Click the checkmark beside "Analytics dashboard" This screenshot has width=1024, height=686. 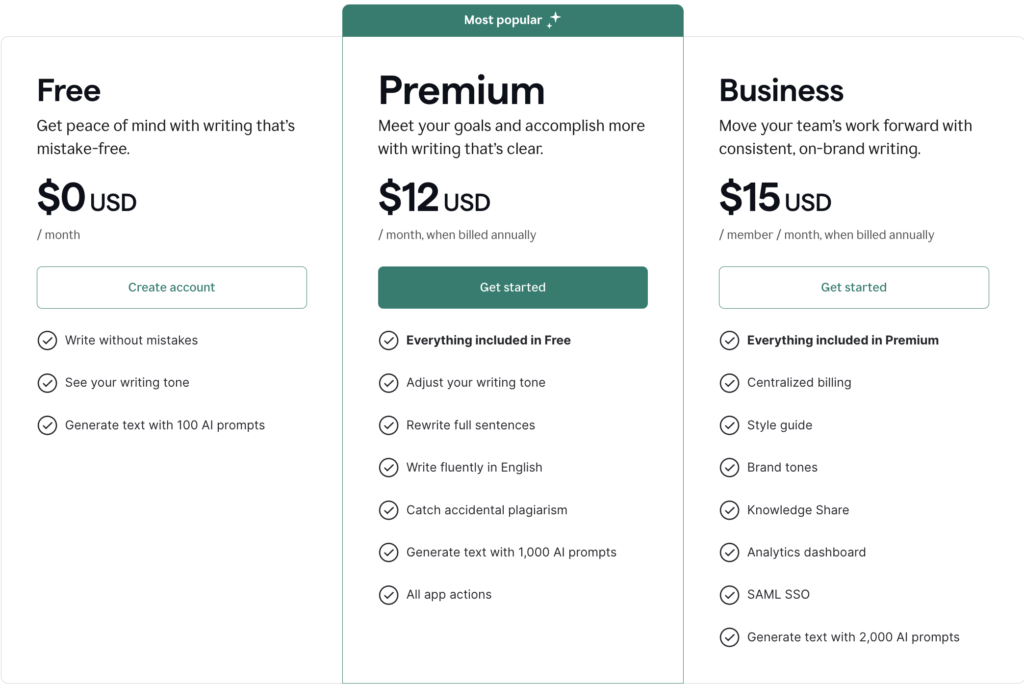(730, 552)
